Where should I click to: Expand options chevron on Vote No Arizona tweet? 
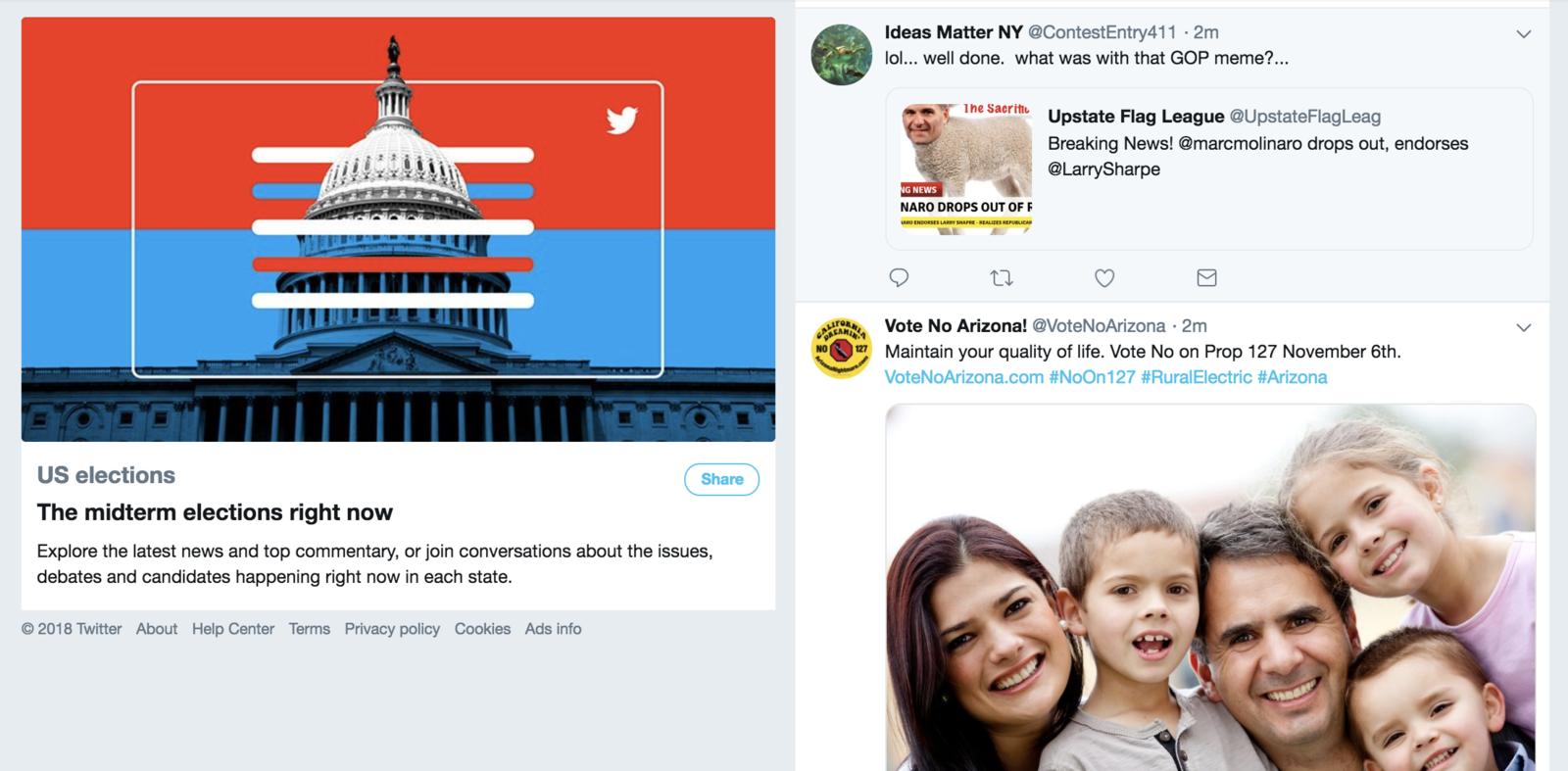pyautogui.click(x=1524, y=328)
